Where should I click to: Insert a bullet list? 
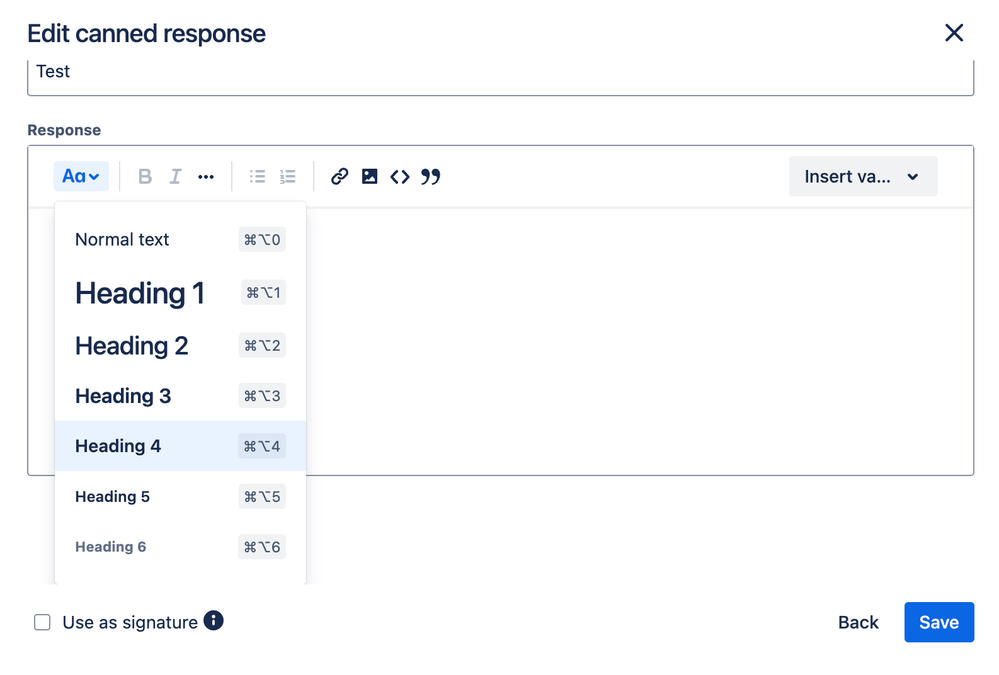click(x=257, y=177)
